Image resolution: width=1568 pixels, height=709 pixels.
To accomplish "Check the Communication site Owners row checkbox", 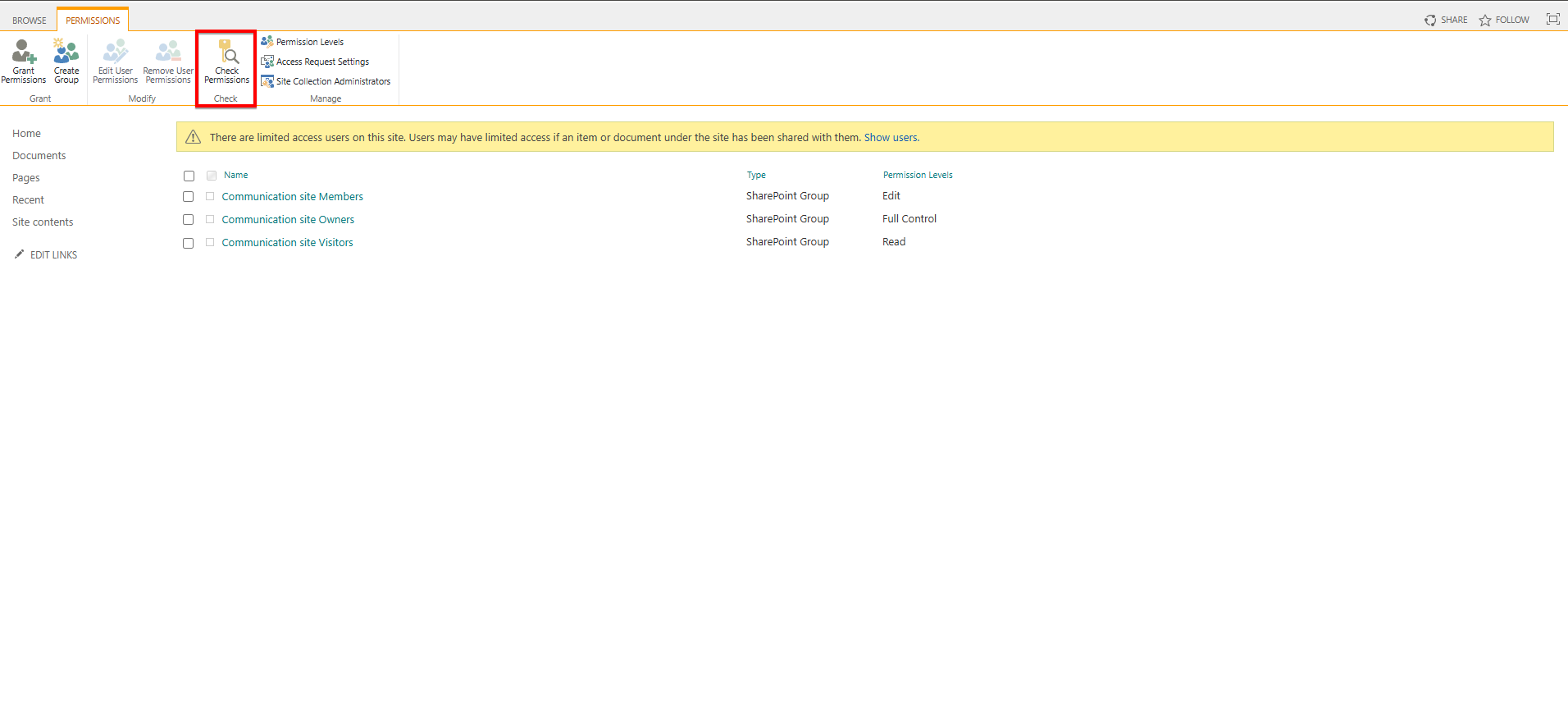I will click(x=188, y=220).
